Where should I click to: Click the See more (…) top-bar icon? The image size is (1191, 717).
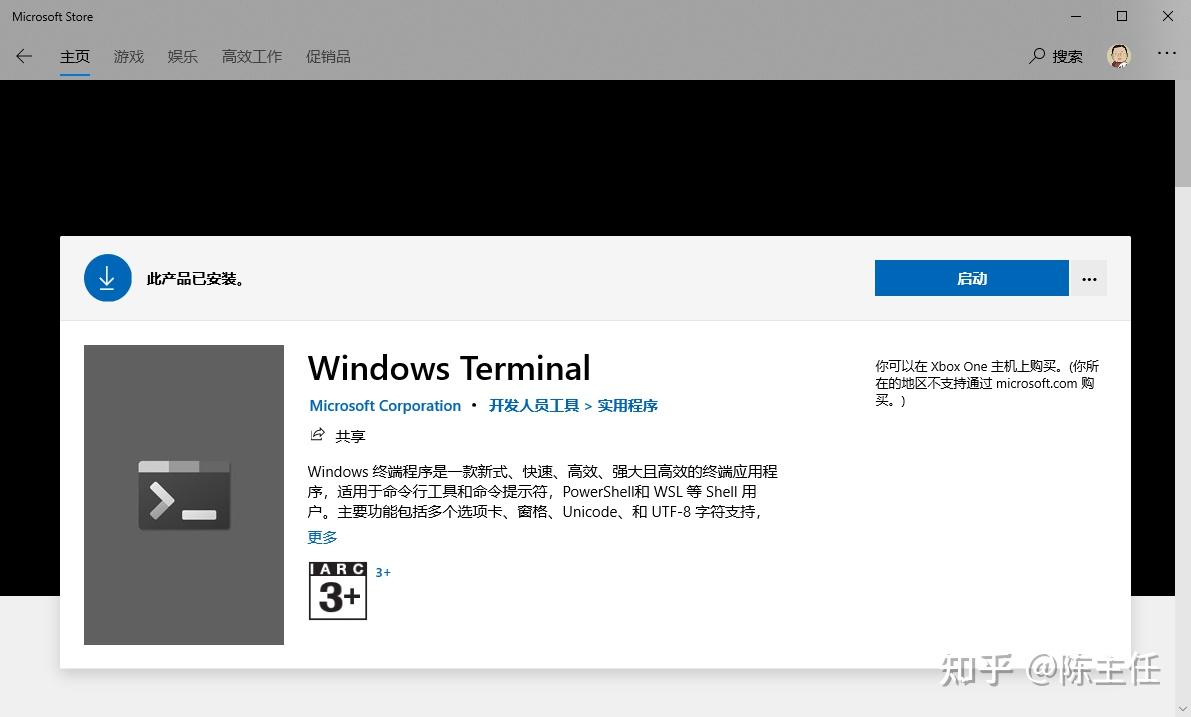click(1166, 55)
